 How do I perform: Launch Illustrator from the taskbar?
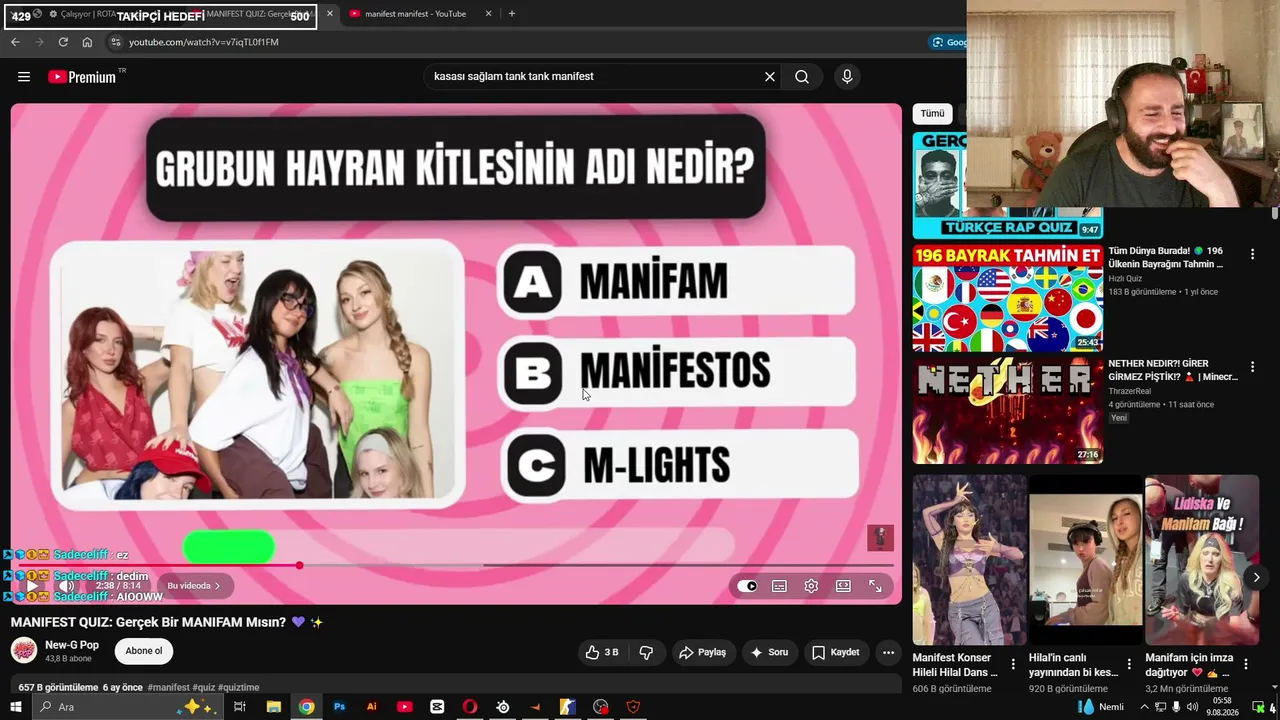[x=372, y=707]
